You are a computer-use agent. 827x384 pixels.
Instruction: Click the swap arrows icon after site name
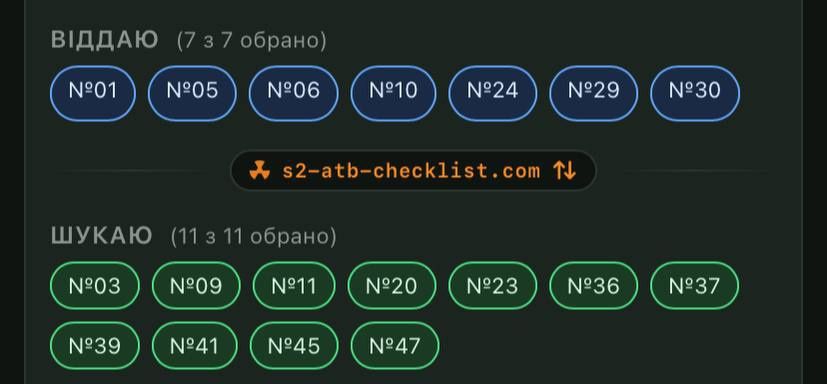564,171
